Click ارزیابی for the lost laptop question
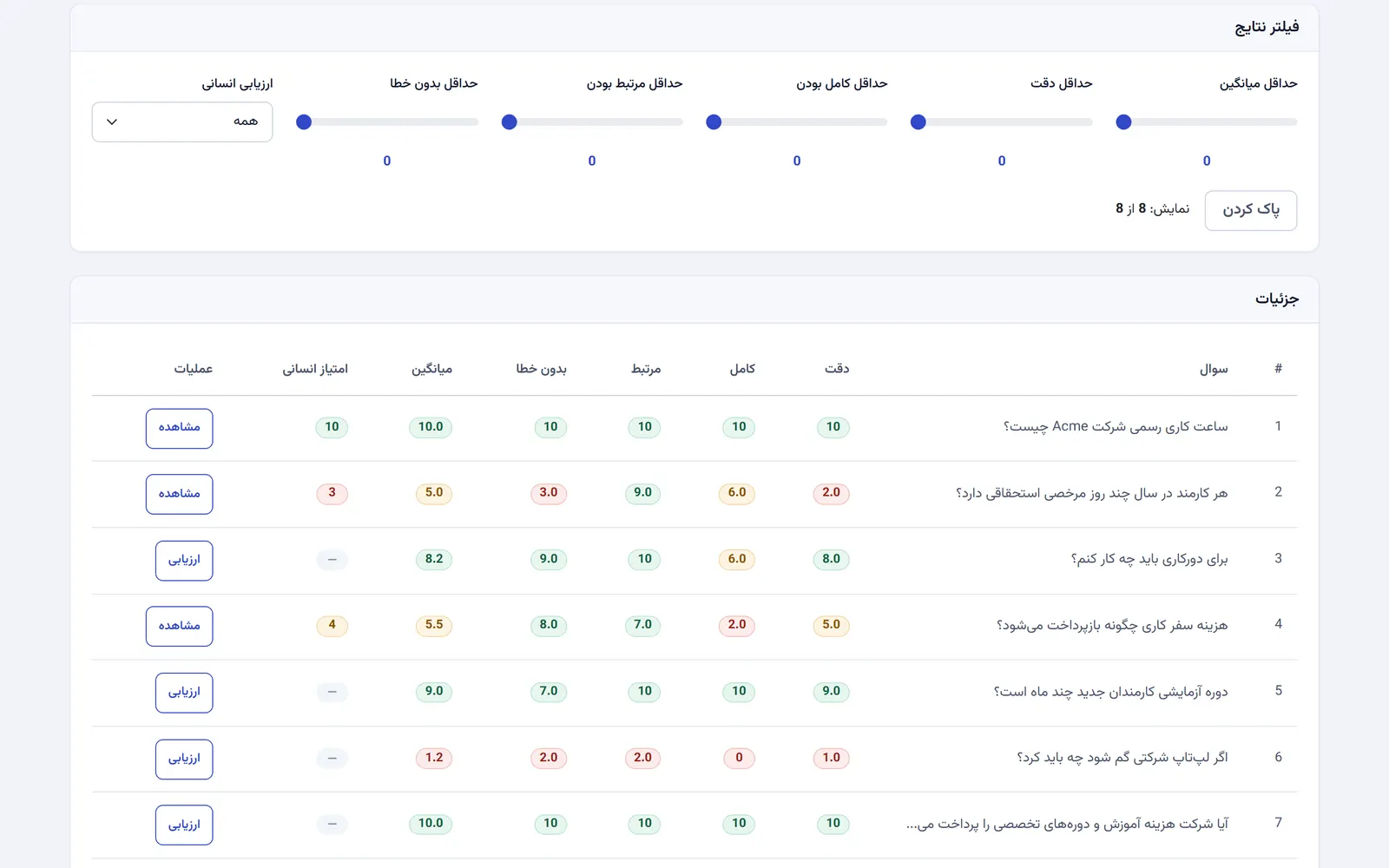 tap(184, 759)
